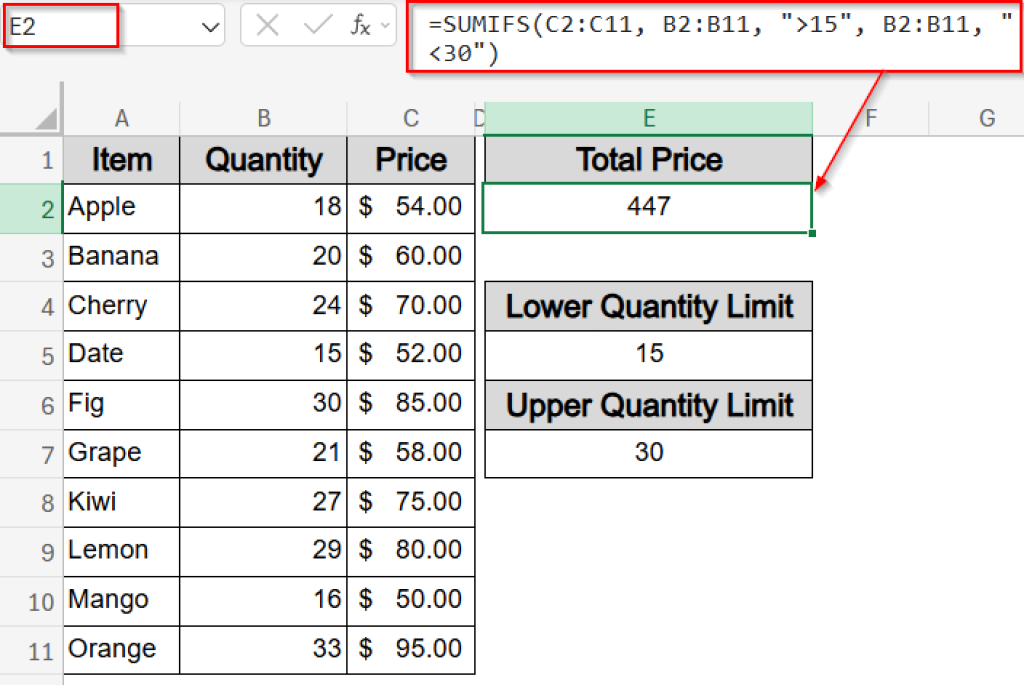
Task: Click cell showing the value 447
Action: tap(648, 207)
